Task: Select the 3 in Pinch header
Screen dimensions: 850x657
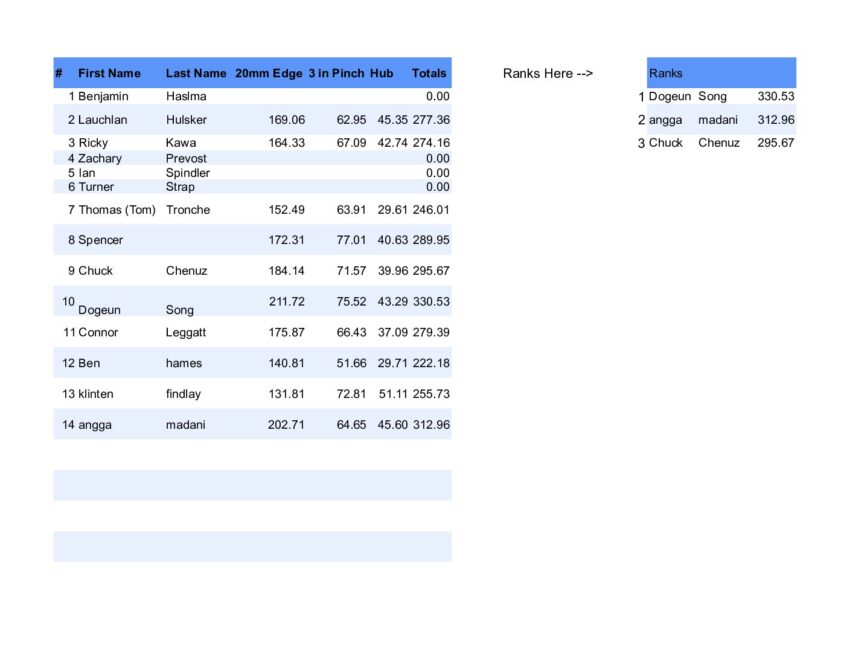Action: pyautogui.click(x=336, y=73)
